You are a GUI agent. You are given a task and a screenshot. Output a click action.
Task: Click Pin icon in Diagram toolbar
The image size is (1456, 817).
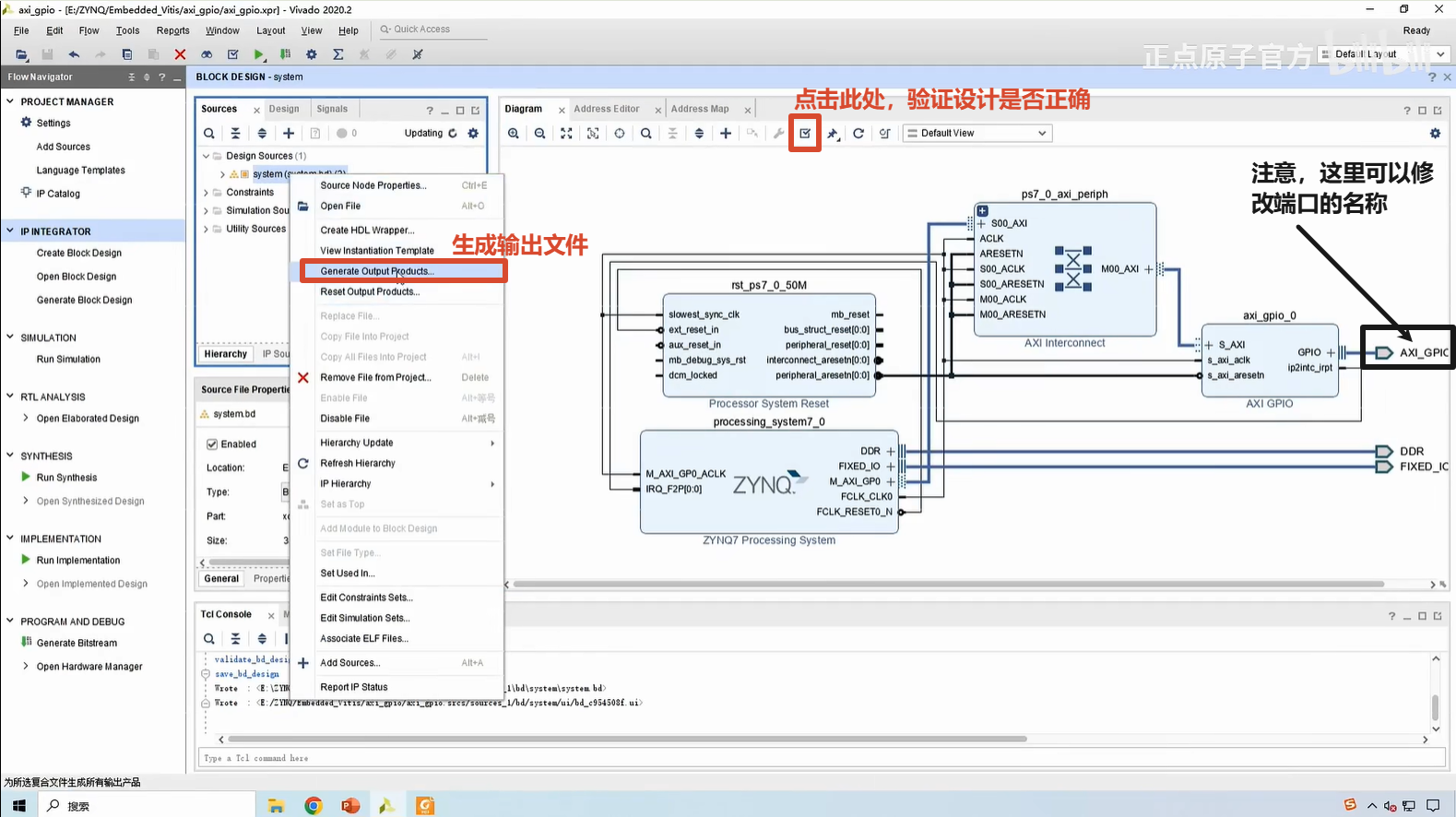[x=832, y=134]
